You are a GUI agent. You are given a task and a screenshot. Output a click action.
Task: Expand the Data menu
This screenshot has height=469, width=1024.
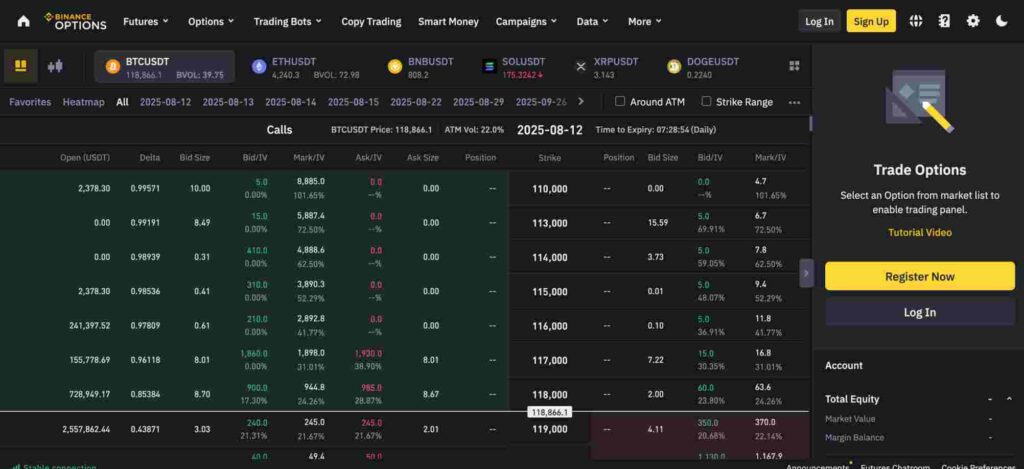point(592,21)
